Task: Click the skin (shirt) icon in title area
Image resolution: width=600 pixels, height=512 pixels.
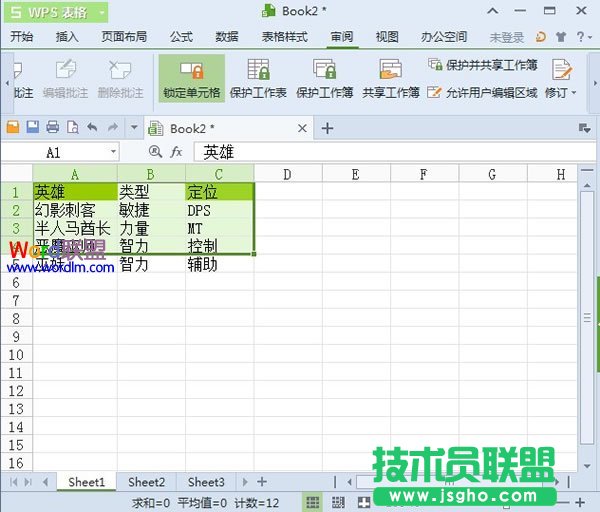Action: [x=561, y=37]
